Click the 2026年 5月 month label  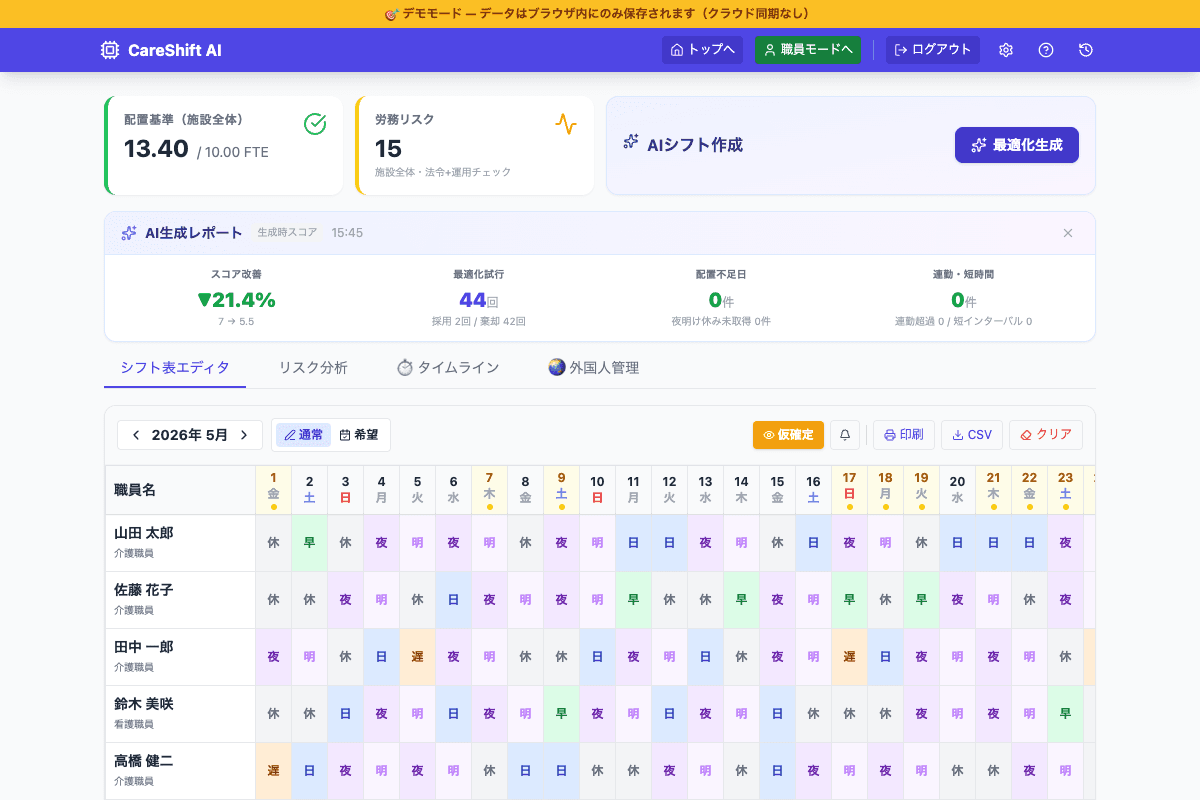click(x=190, y=435)
